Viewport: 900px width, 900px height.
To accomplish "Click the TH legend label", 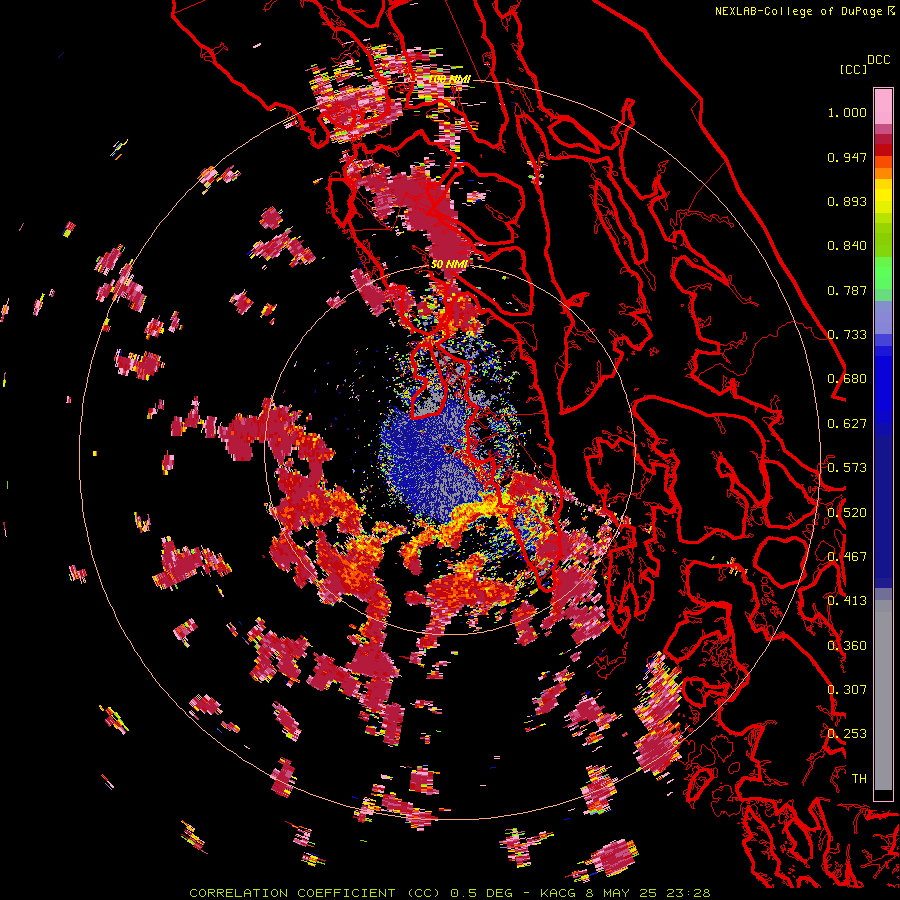I will [859, 779].
